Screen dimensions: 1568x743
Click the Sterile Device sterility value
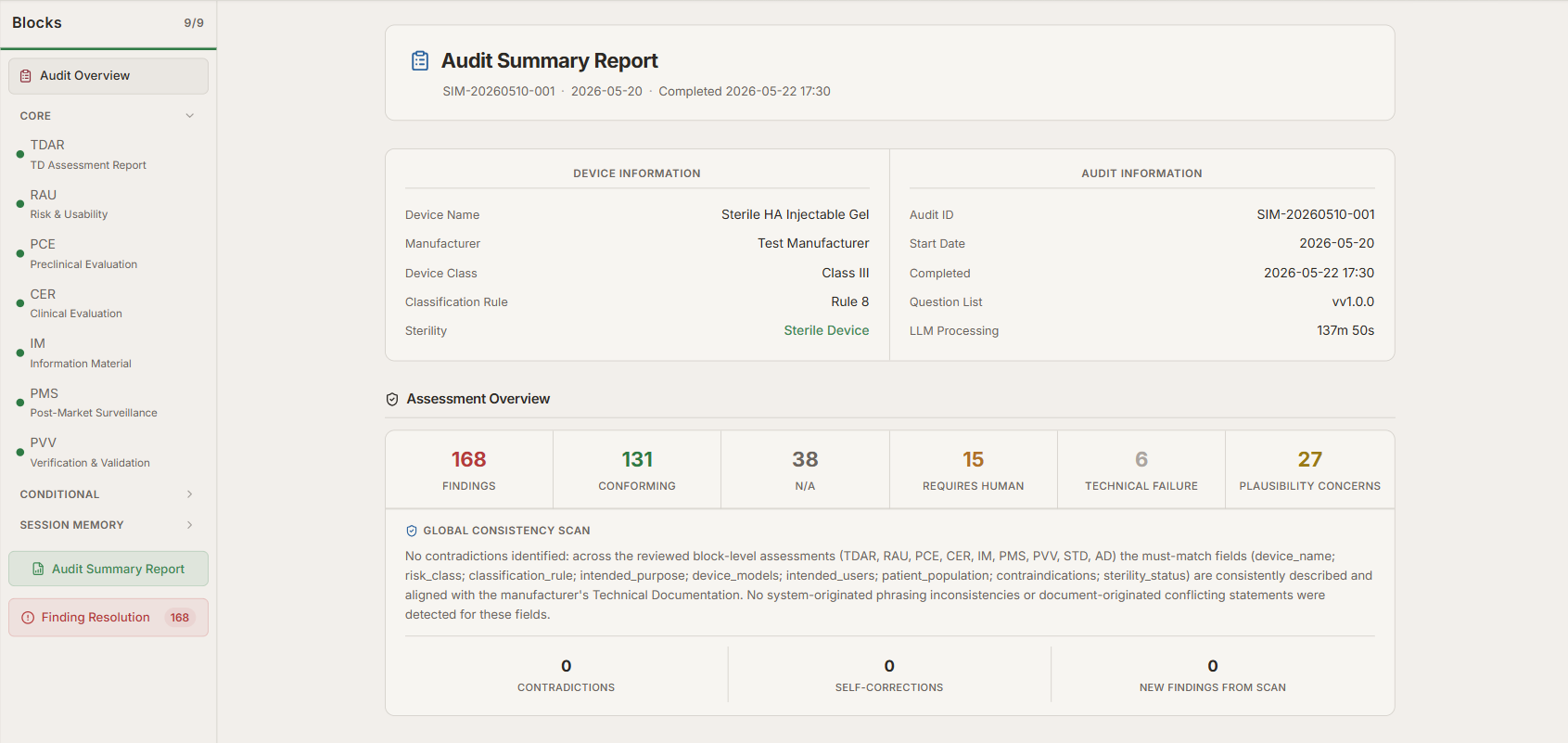tap(826, 331)
